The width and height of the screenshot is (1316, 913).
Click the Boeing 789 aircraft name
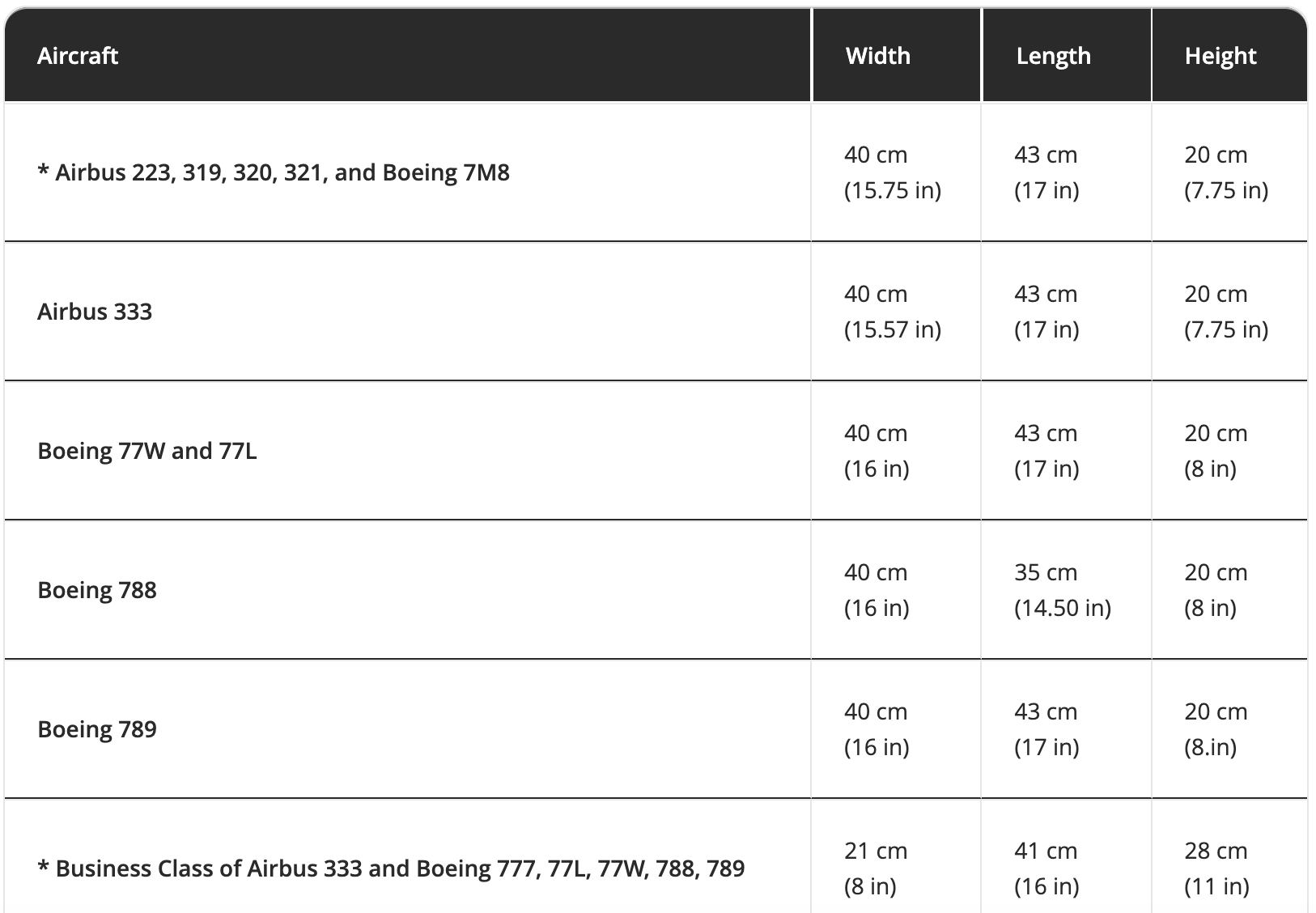pyautogui.click(x=97, y=729)
